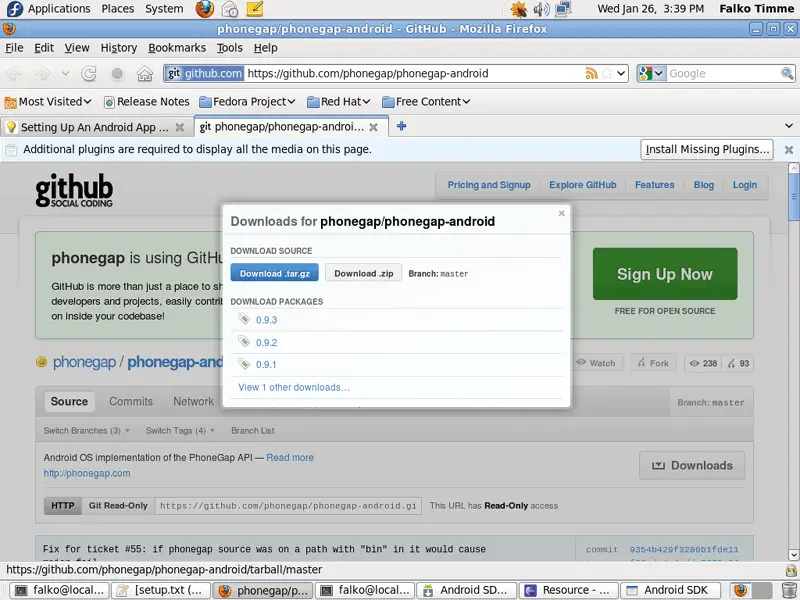The image size is (800, 600).
Task: Go forward with the Forward arrow
Action: point(43,74)
